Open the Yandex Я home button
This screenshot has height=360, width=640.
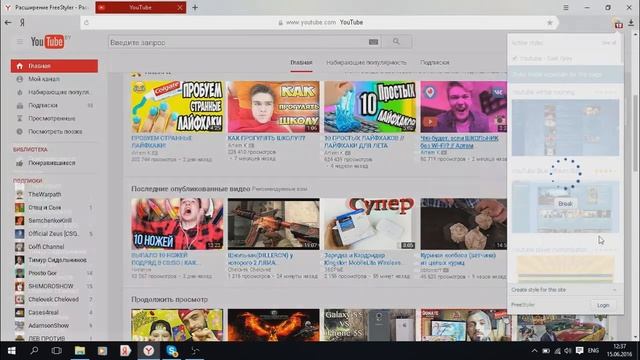tap(22, 22)
